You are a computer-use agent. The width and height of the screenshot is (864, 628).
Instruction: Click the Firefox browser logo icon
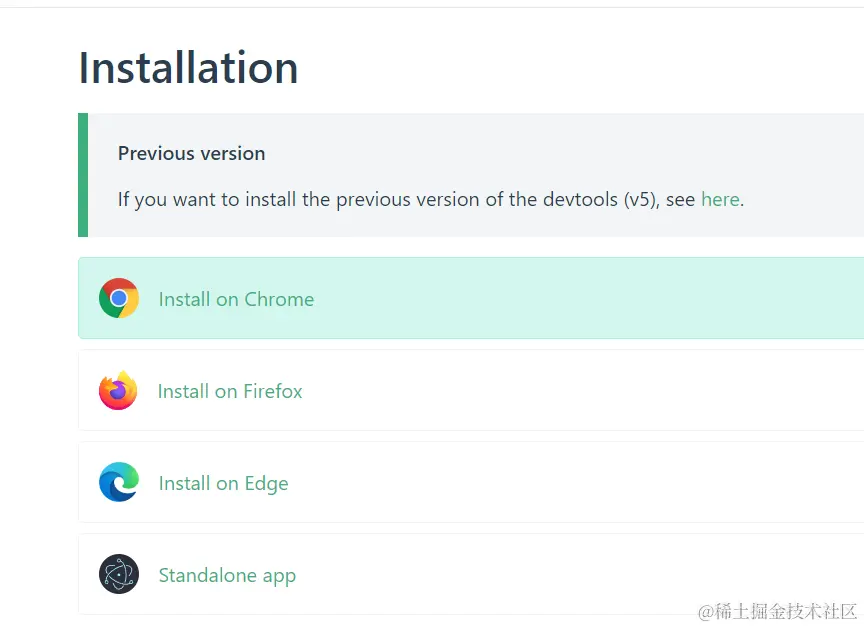(x=118, y=391)
